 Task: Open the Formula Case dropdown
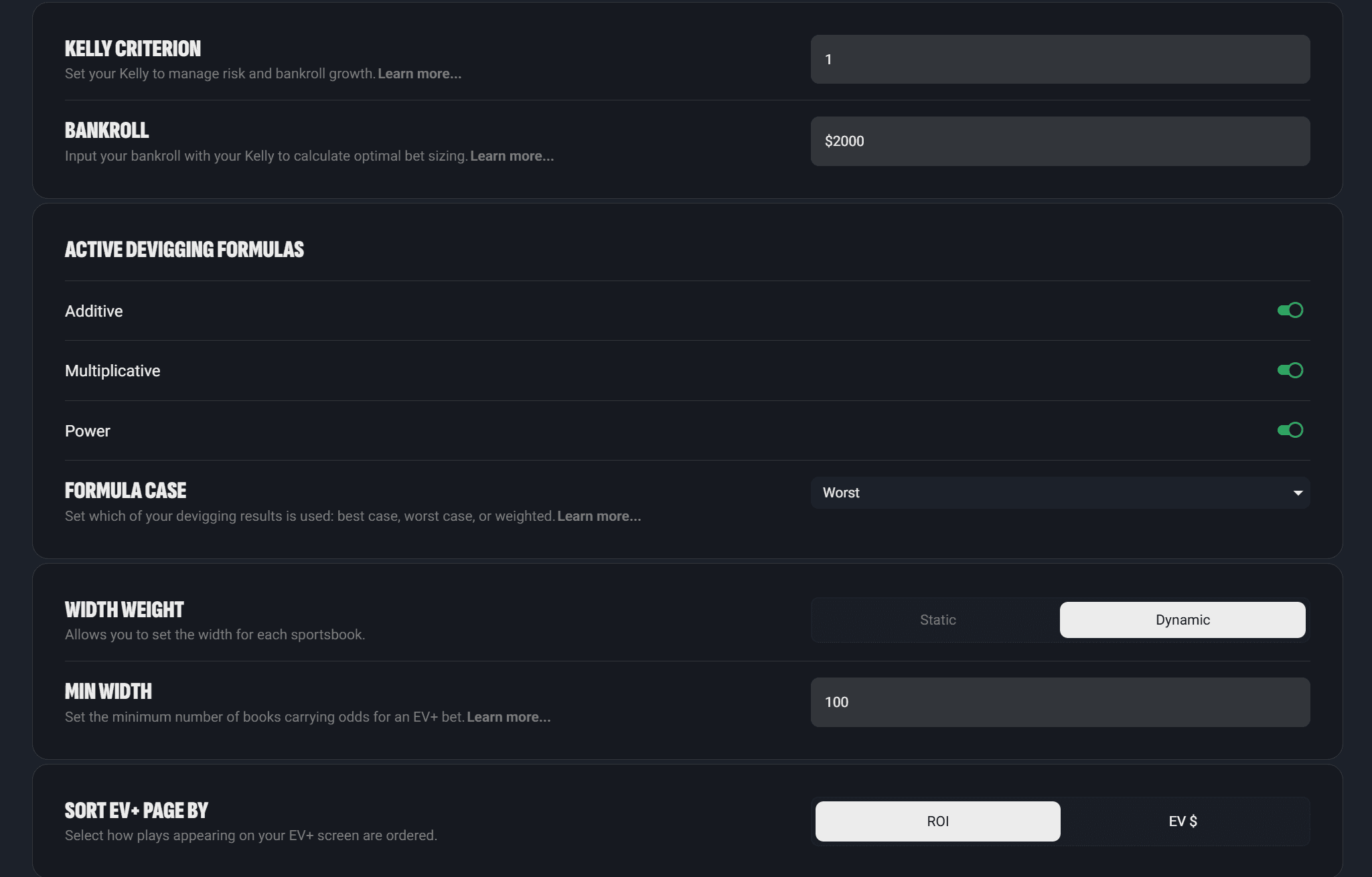tap(1059, 493)
